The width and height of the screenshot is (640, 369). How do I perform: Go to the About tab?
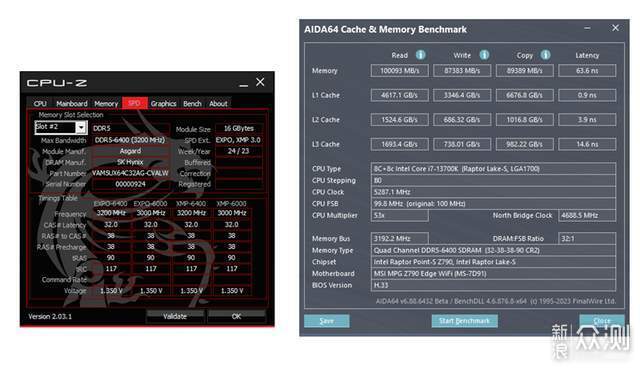[218, 103]
